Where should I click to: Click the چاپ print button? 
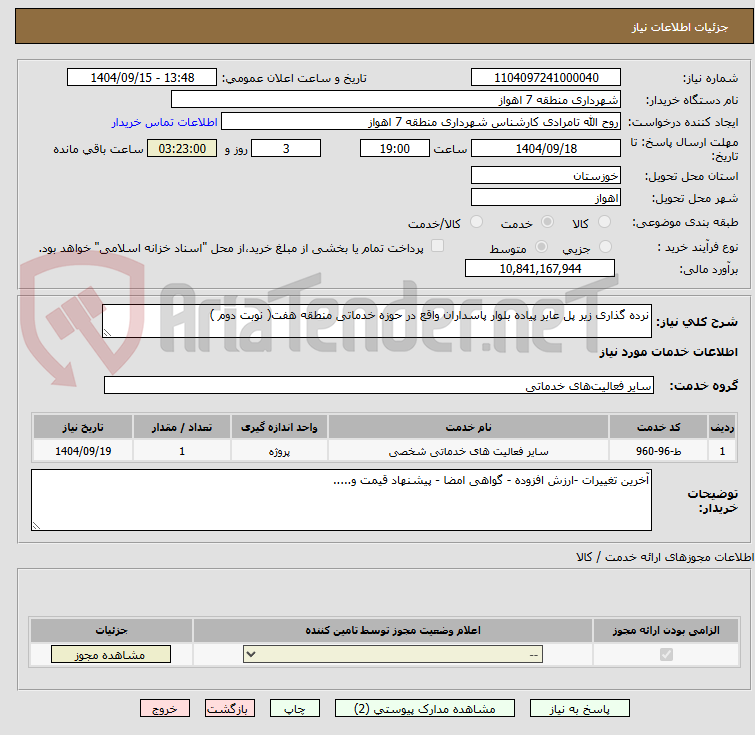coord(295,709)
